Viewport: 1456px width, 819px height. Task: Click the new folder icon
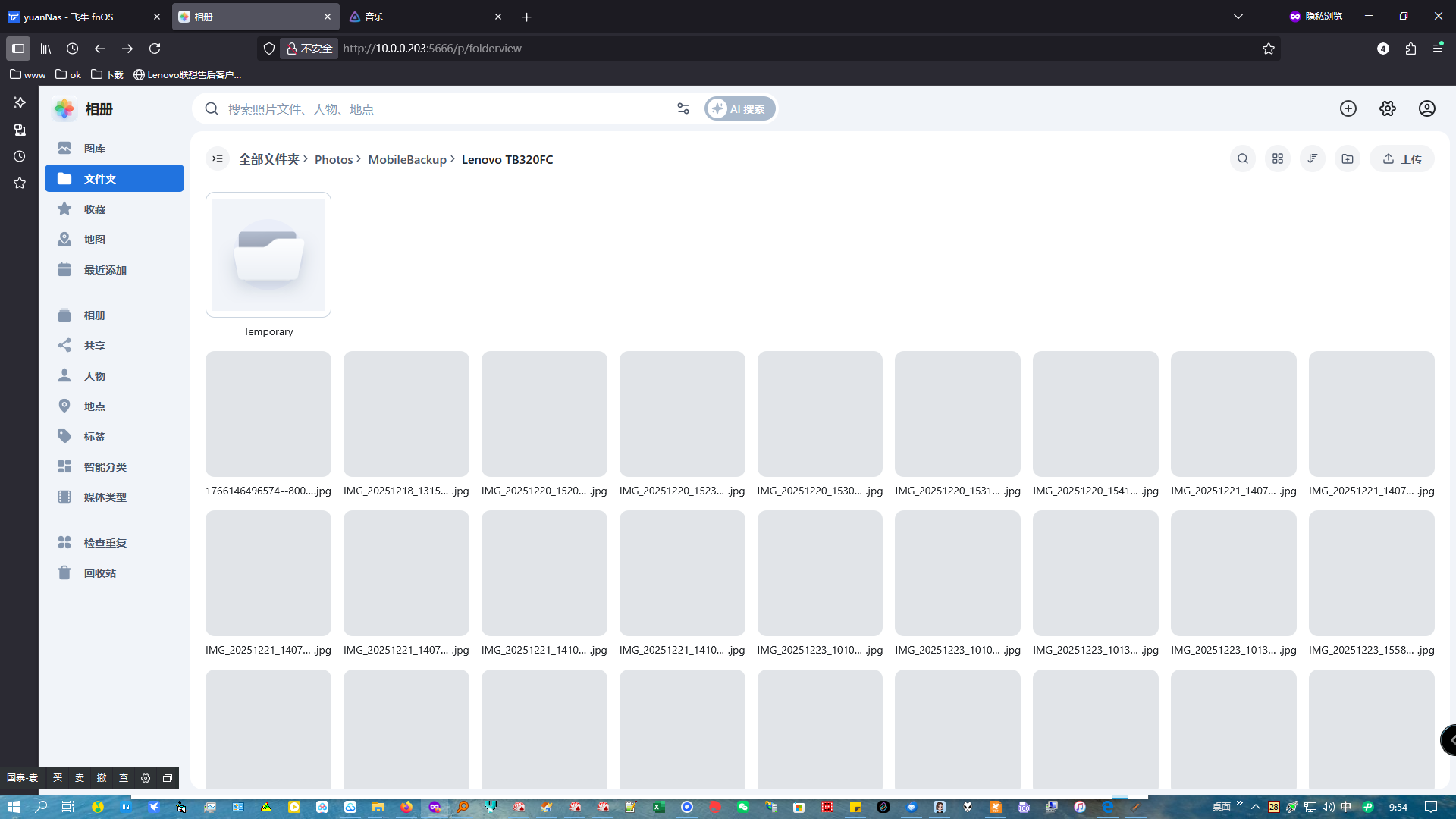[1347, 158]
